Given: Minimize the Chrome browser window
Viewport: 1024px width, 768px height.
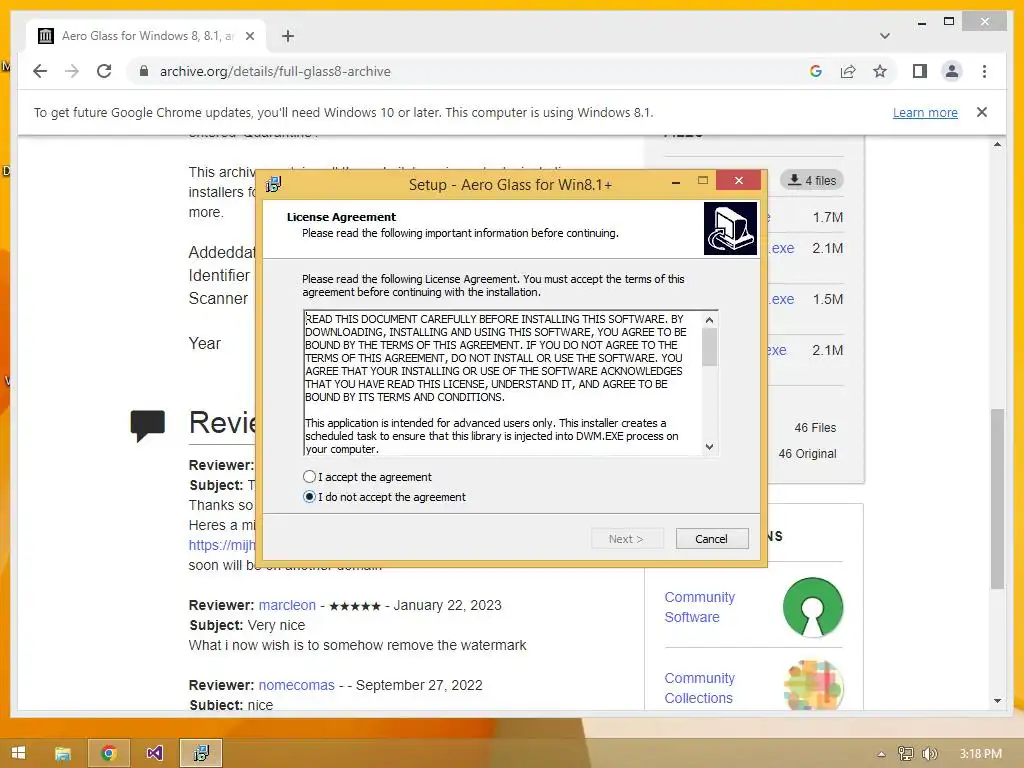Looking at the screenshot, I should click(921, 22).
